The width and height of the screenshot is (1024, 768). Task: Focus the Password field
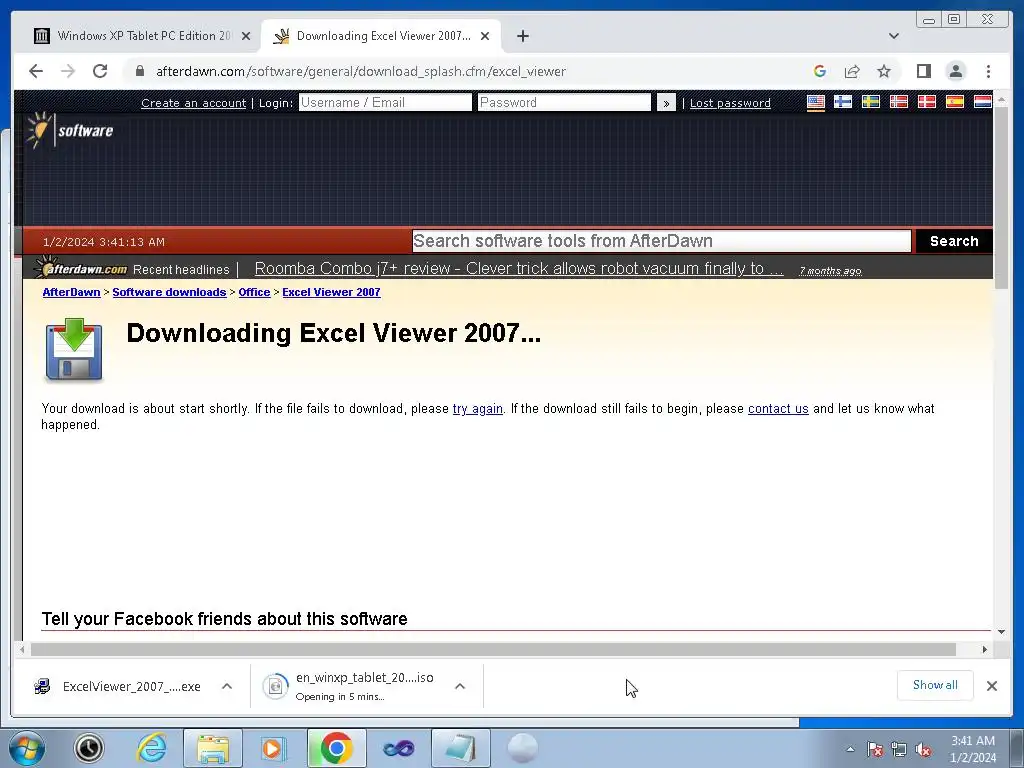click(564, 103)
